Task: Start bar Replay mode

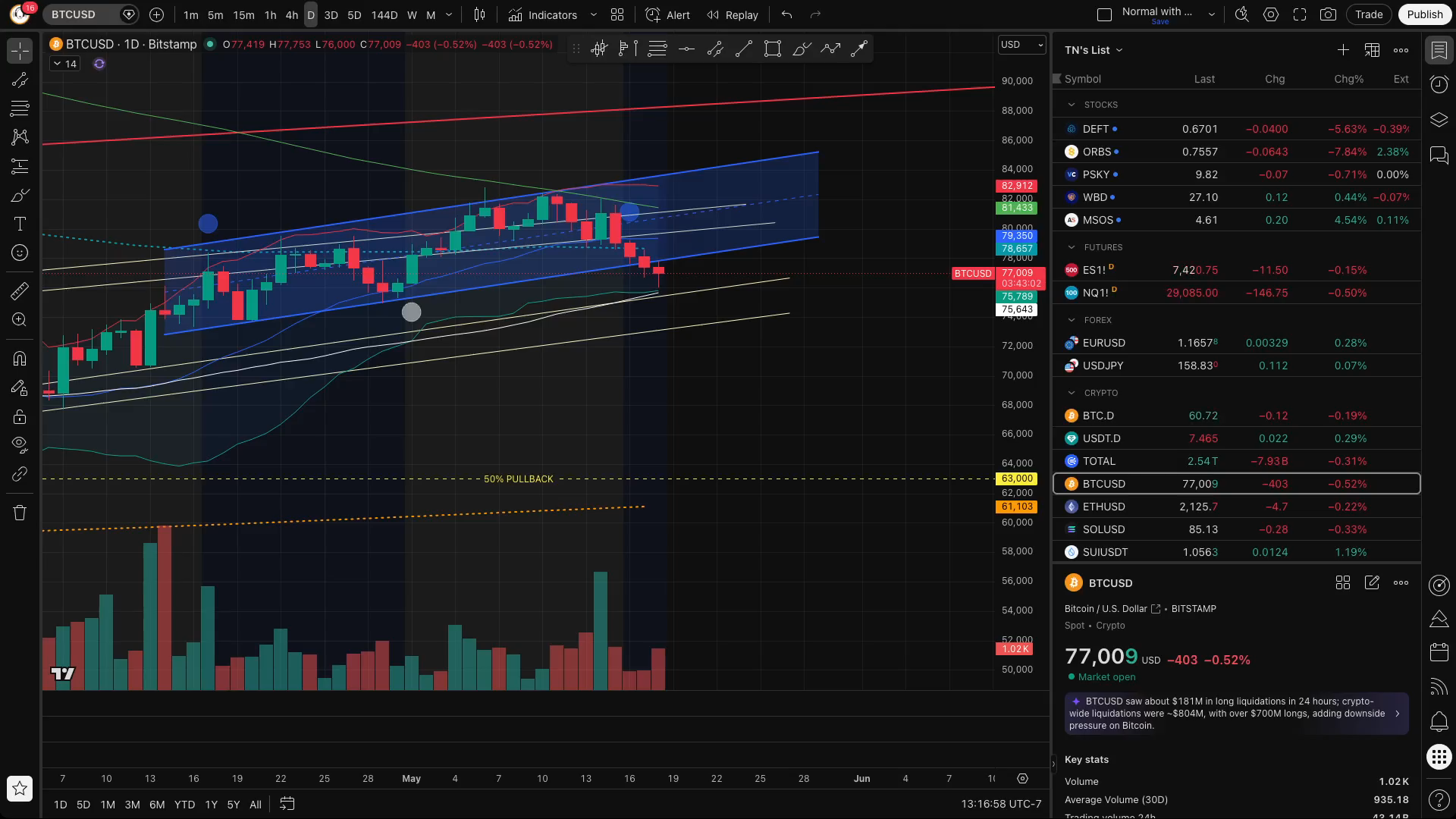Action: 733,14
